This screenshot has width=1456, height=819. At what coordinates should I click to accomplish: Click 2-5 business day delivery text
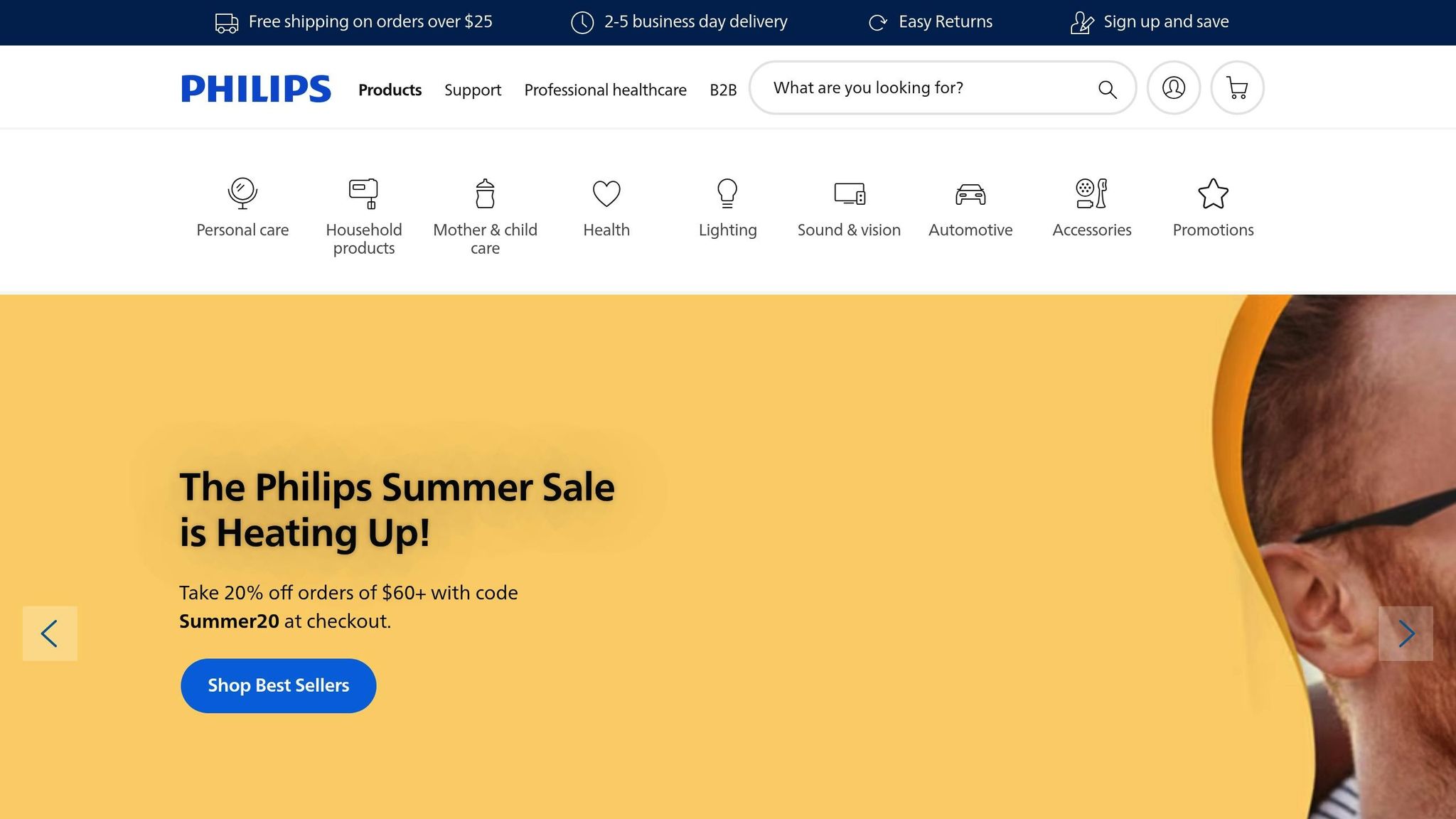click(x=696, y=22)
